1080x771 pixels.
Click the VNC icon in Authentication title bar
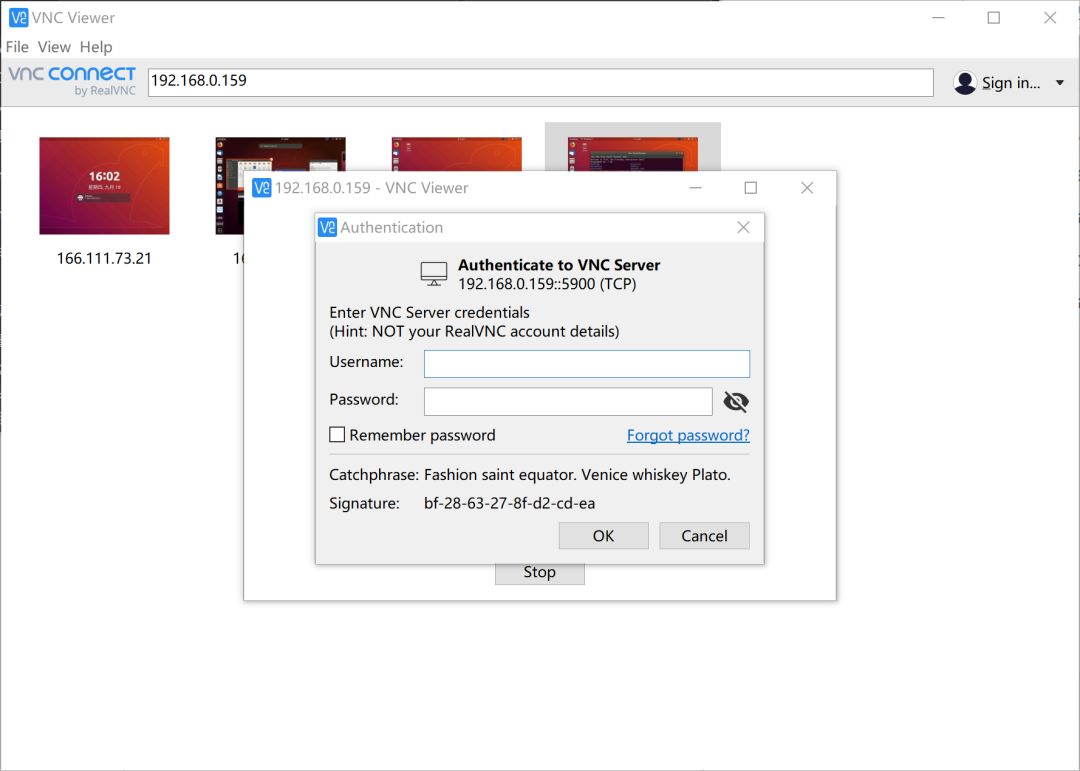pyautogui.click(x=327, y=227)
